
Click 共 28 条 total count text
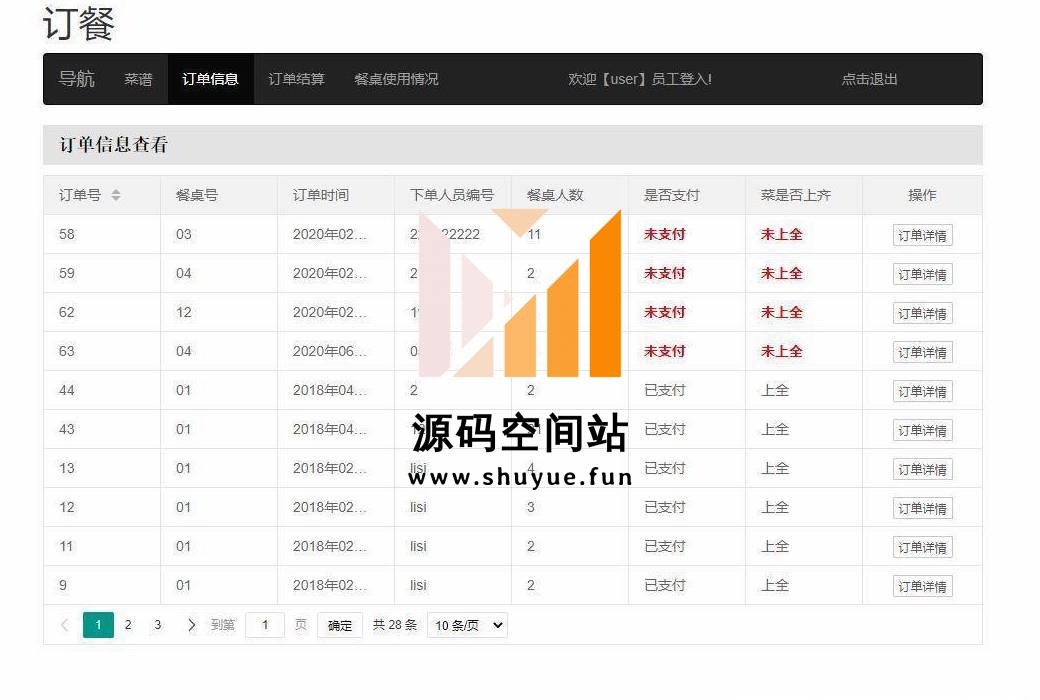[395, 625]
